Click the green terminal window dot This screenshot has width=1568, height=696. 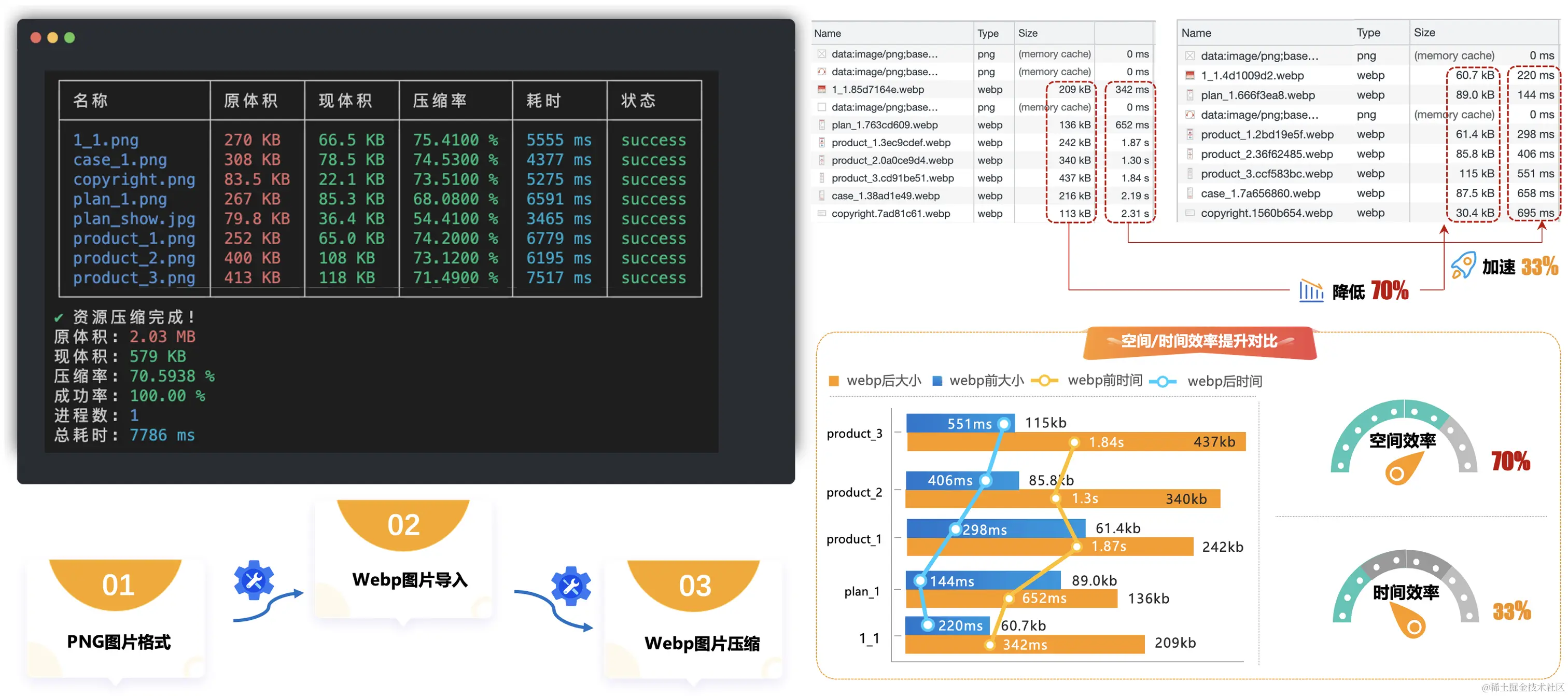point(69,38)
